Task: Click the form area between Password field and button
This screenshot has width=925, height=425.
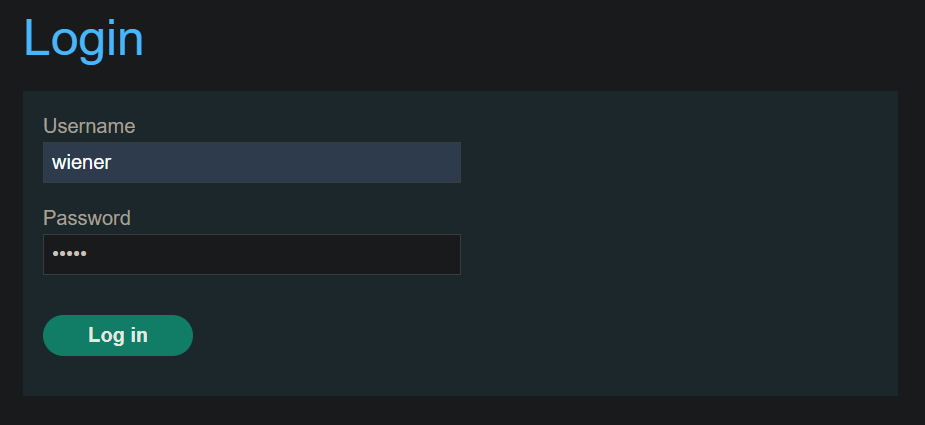Action: click(252, 295)
